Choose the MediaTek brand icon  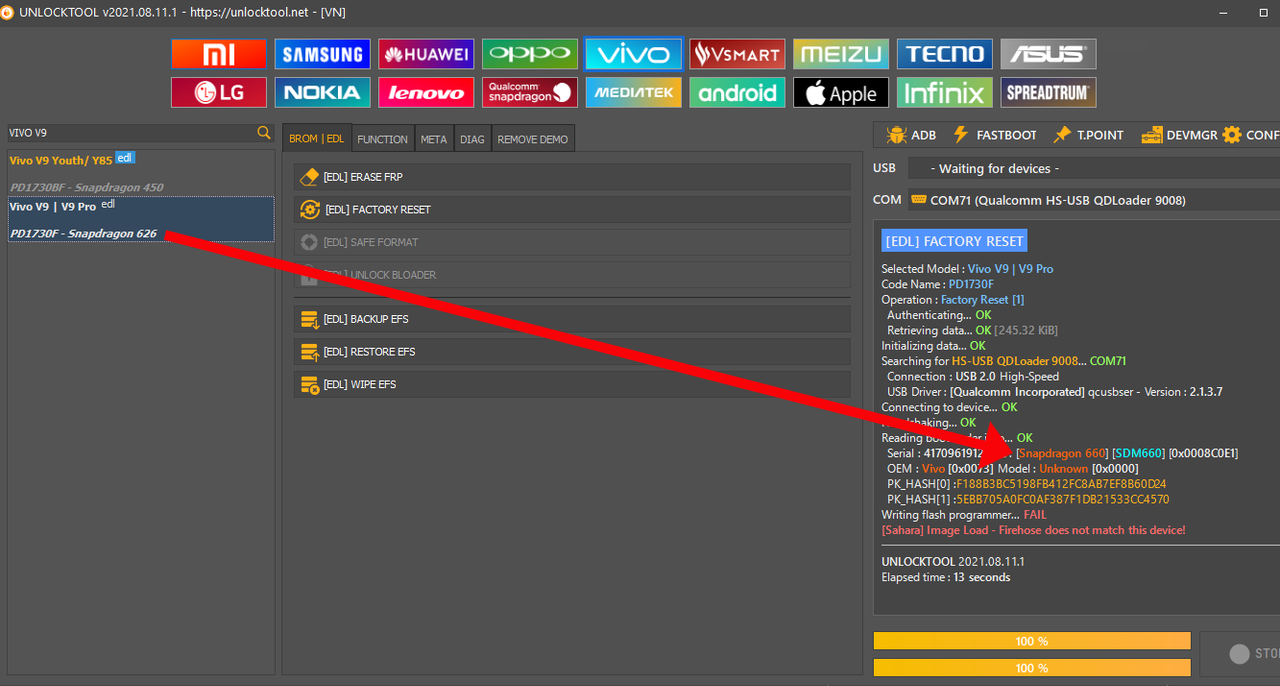(x=634, y=93)
